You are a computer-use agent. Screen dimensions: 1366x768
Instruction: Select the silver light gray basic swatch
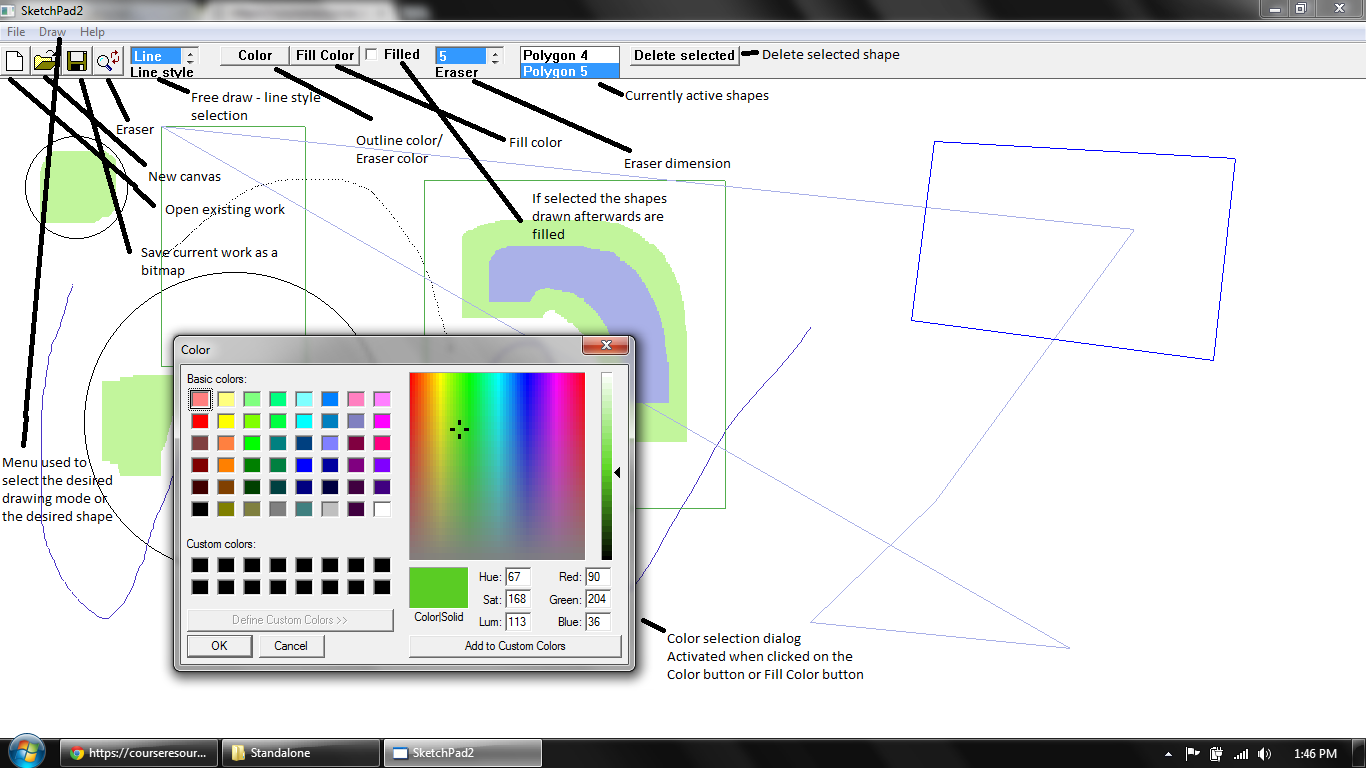tap(330, 509)
